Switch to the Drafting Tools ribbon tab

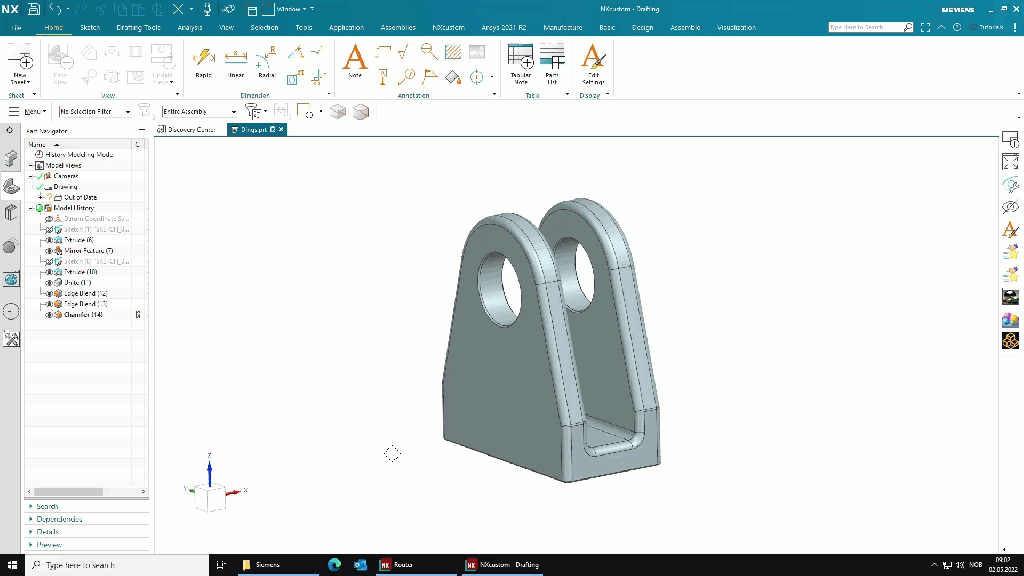tap(138, 28)
